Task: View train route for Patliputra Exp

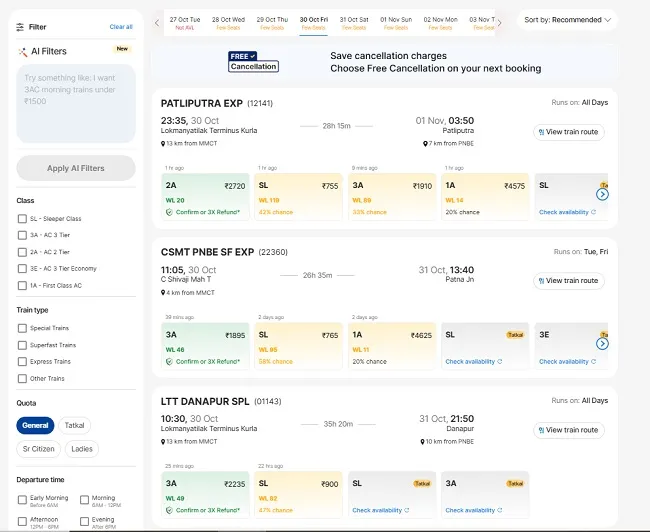Action: pos(569,132)
